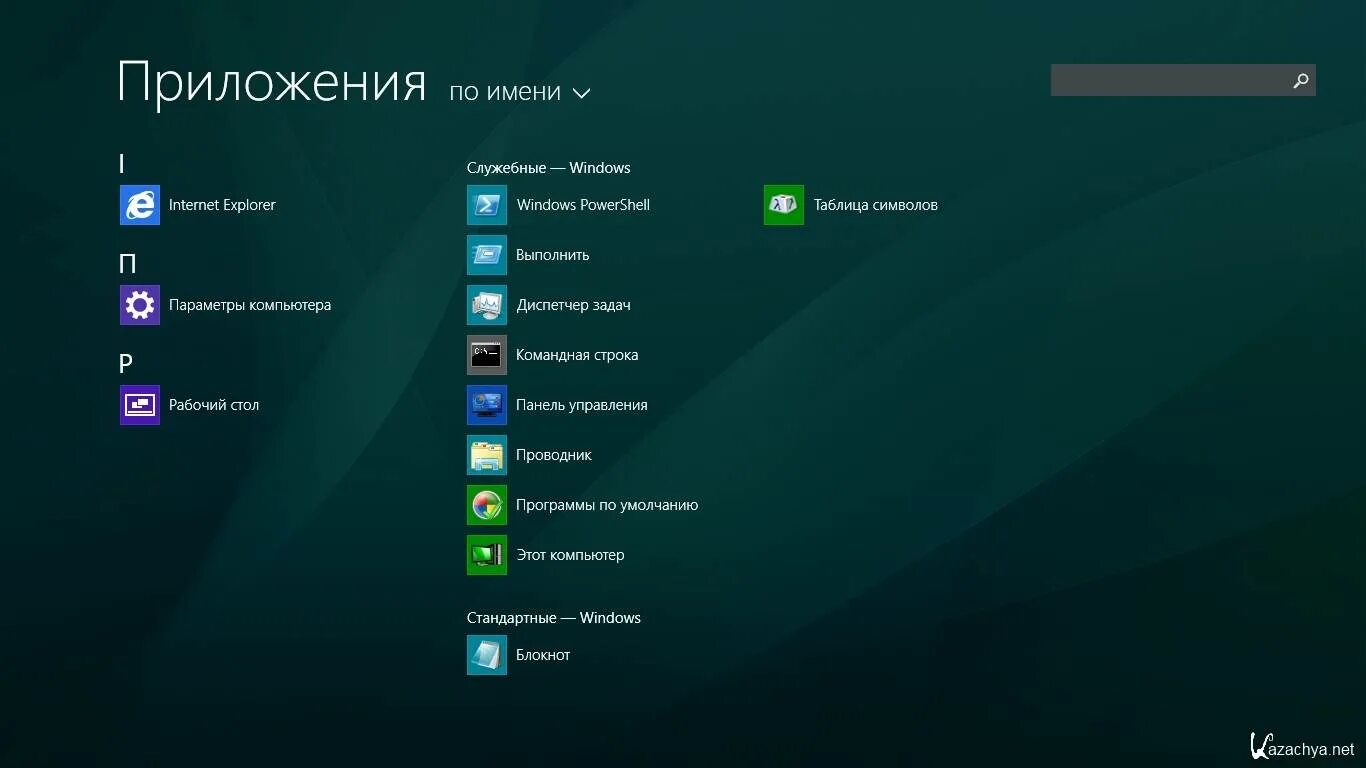Open the Панель управления icon
Screen dimensions: 1366x768
click(x=487, y=405)
